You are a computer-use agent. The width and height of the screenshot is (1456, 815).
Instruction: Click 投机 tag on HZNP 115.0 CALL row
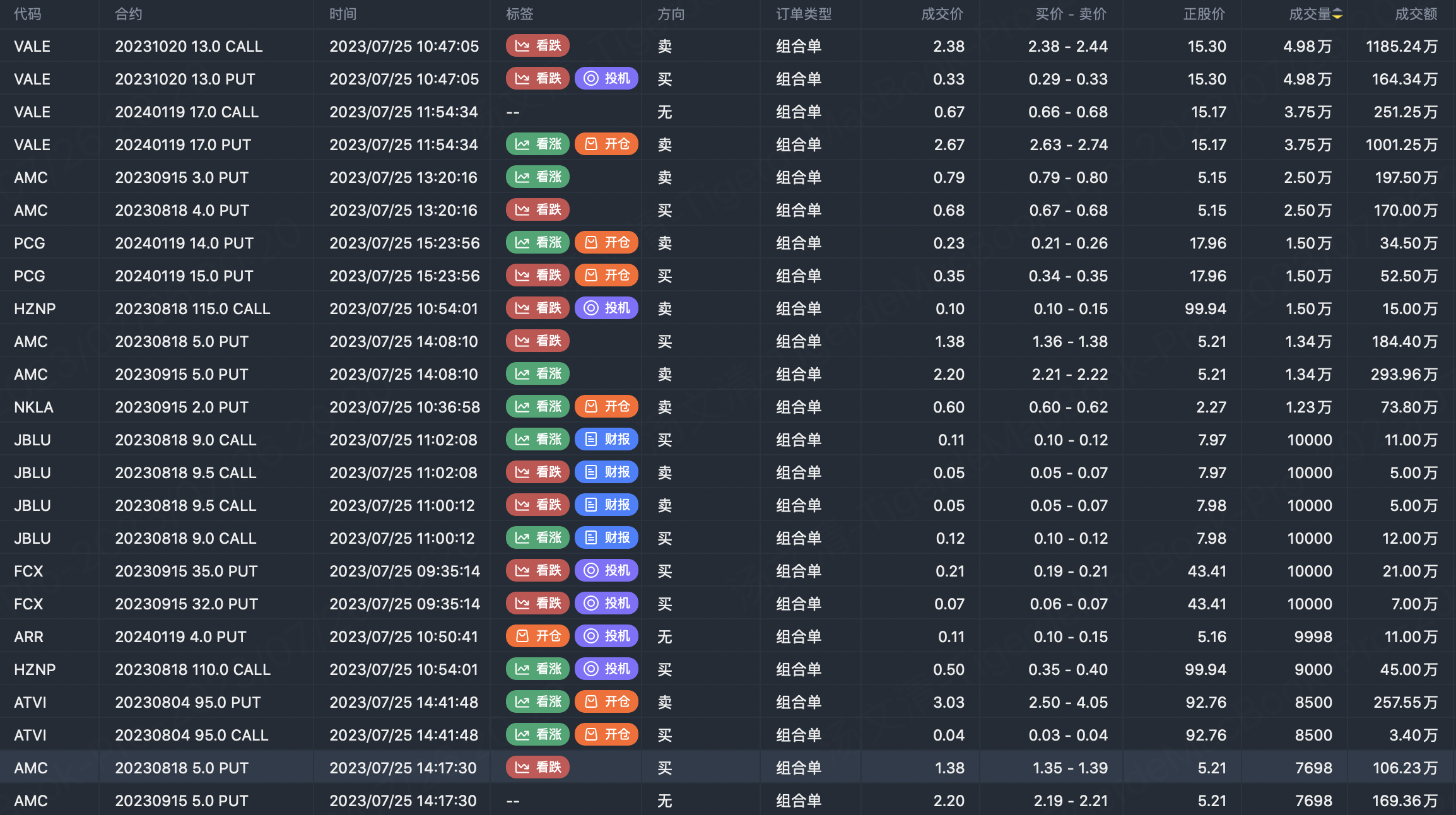point(606,308)
